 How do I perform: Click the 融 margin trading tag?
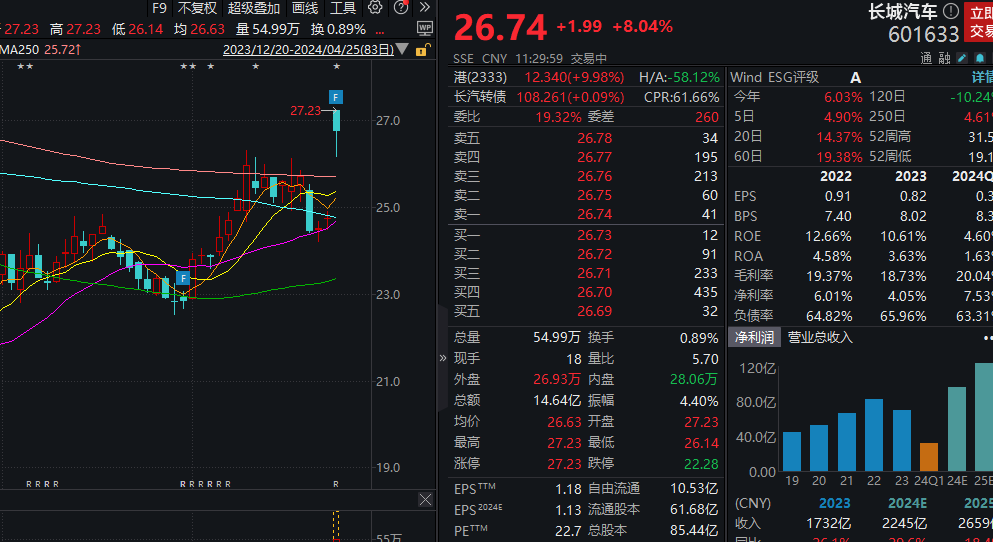[944, 58]
